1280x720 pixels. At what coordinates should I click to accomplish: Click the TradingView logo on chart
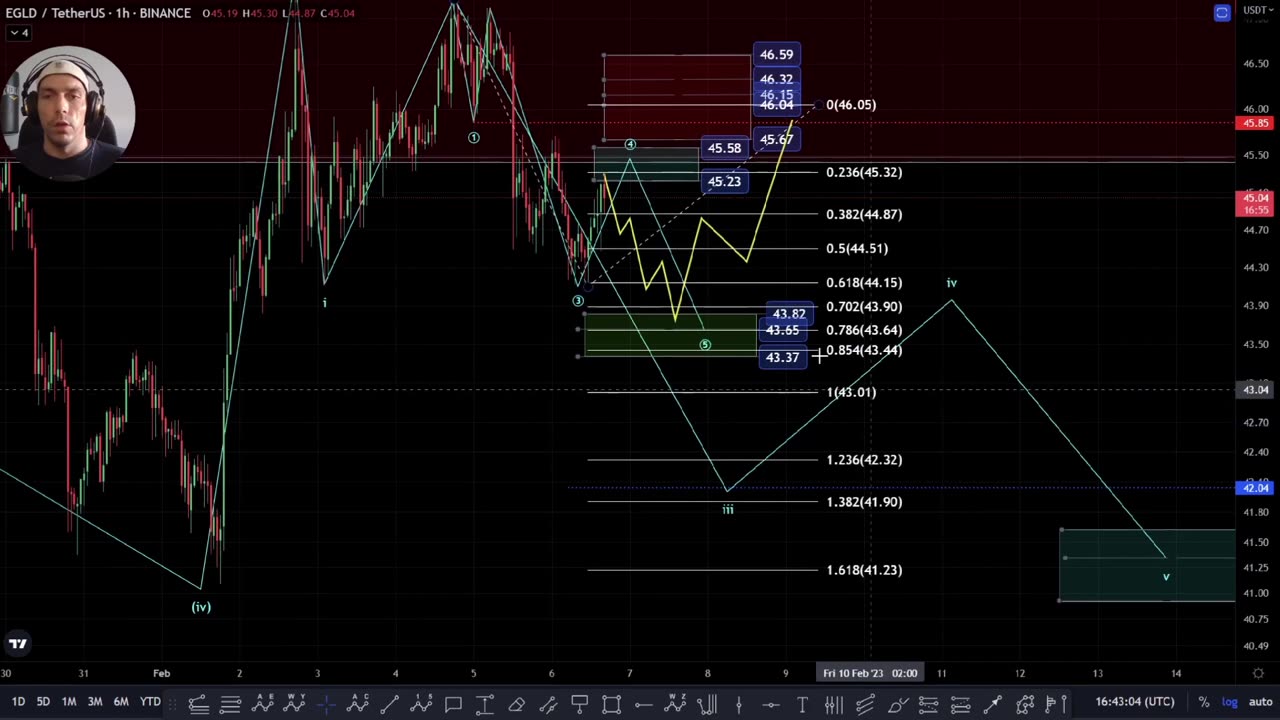17,643
